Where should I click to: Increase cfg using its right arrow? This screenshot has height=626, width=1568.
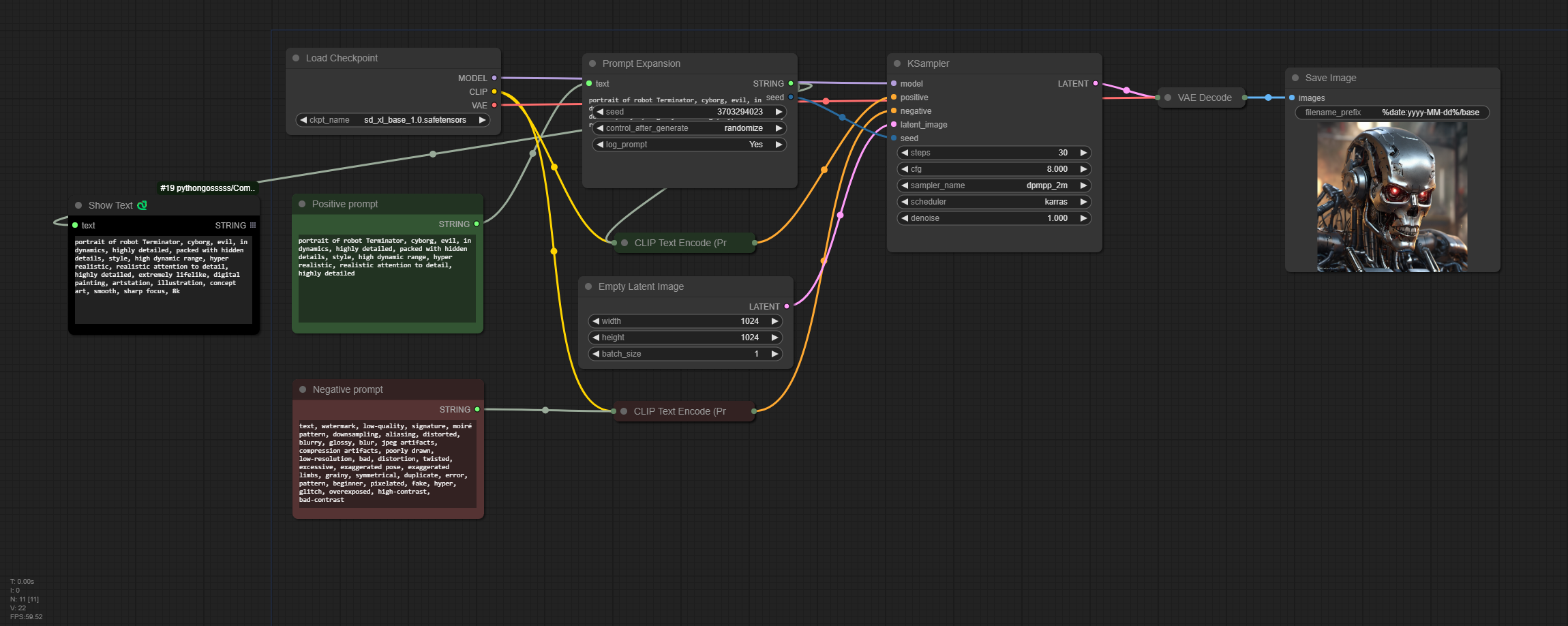click(x=1083, y=169)
